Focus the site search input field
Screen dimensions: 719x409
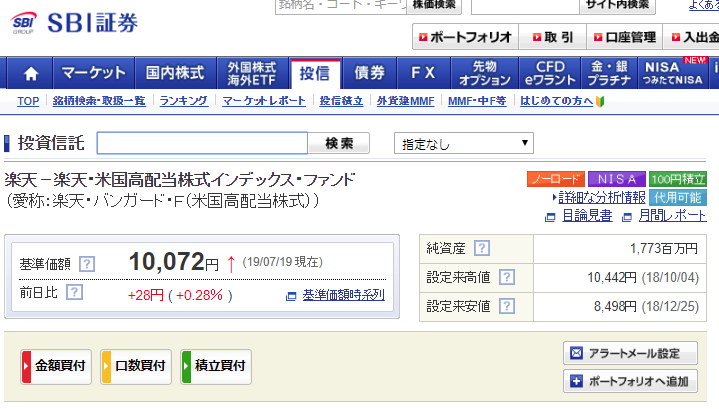coord(525,6)
